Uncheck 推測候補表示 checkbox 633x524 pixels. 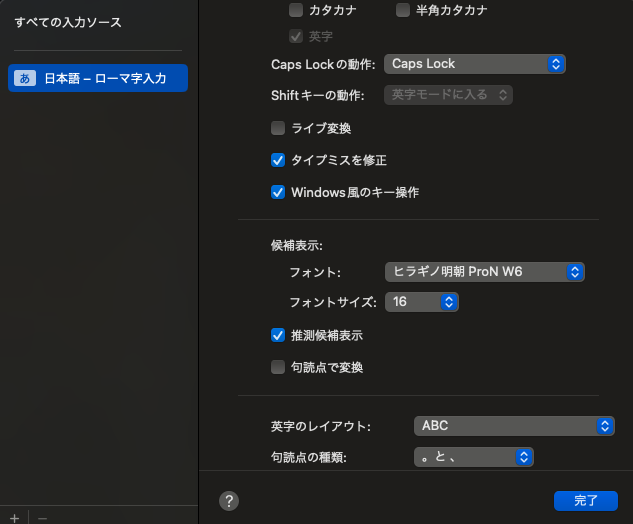coord(278,335)
